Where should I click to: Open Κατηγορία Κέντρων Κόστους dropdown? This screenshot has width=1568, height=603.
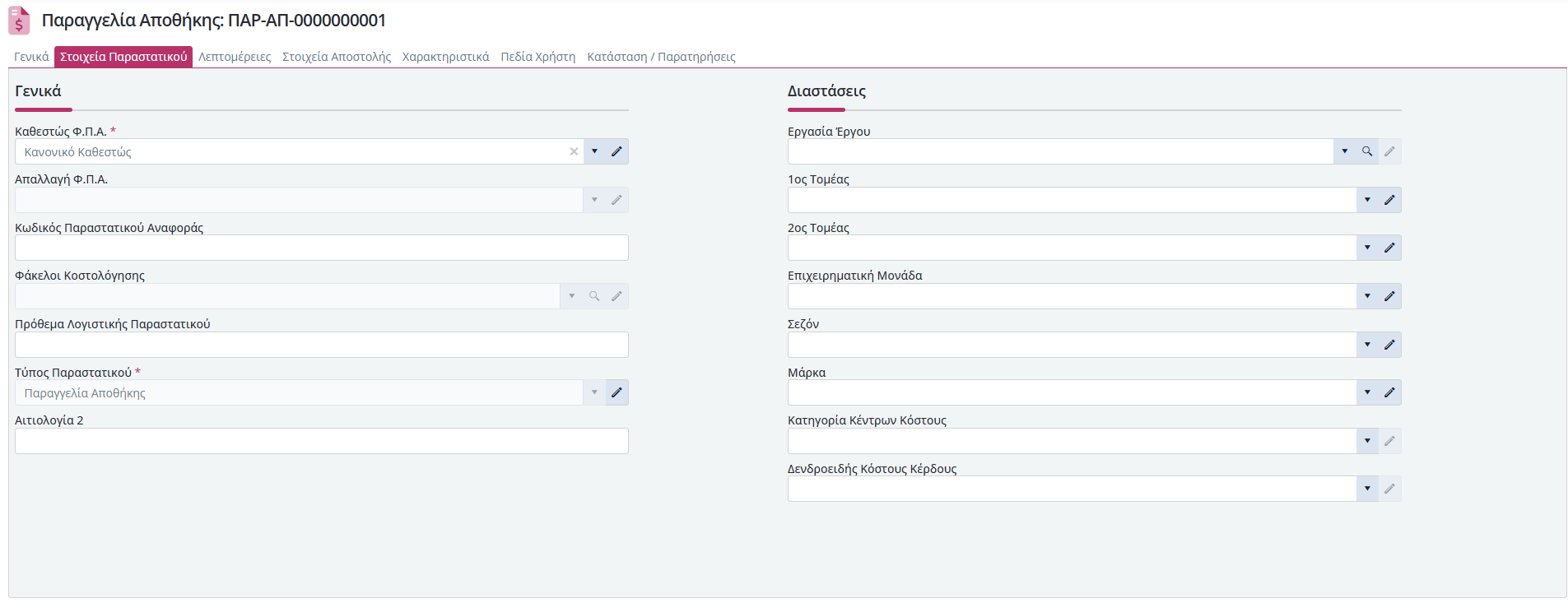point(1367,441)
